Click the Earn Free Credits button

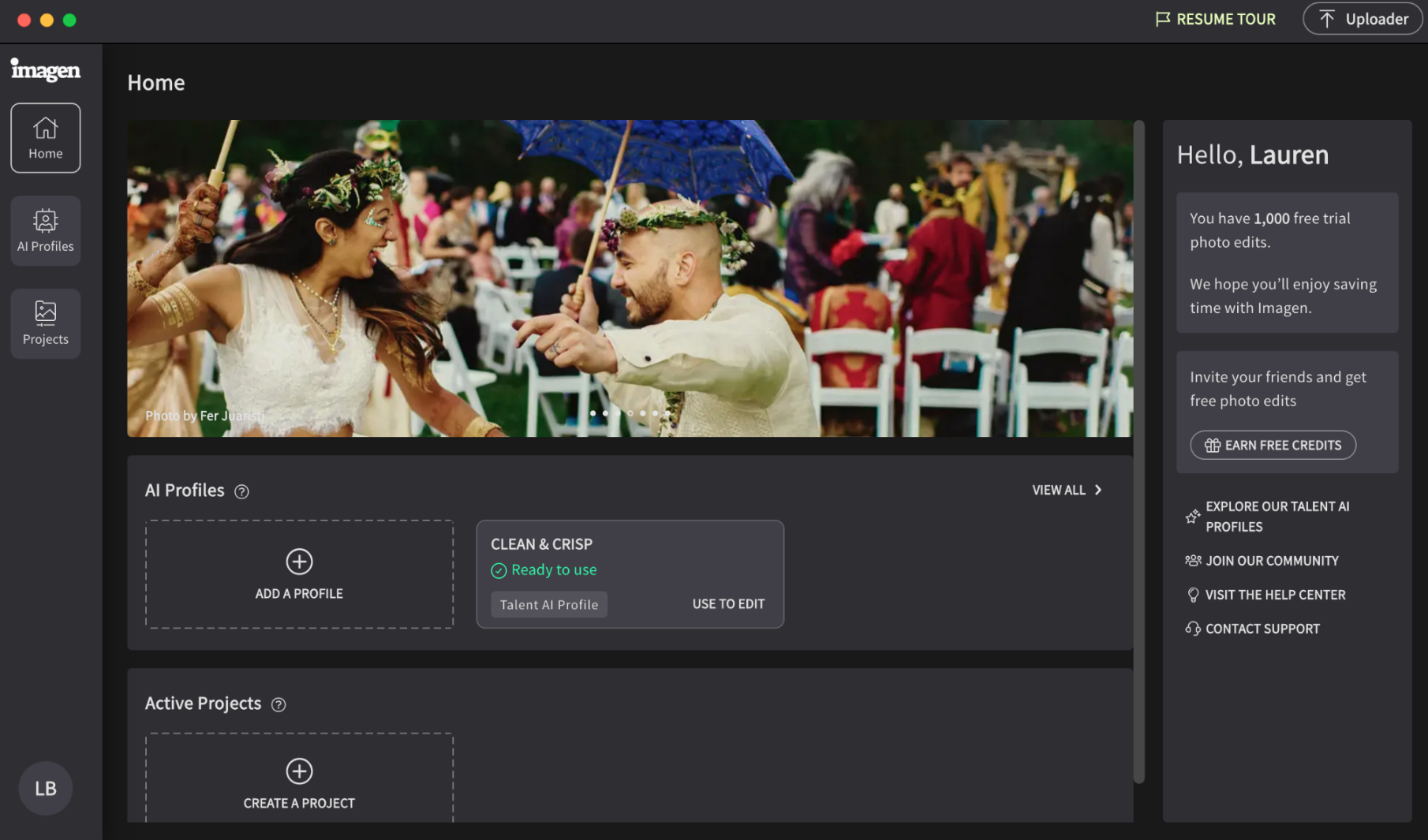pos(1273,445)
